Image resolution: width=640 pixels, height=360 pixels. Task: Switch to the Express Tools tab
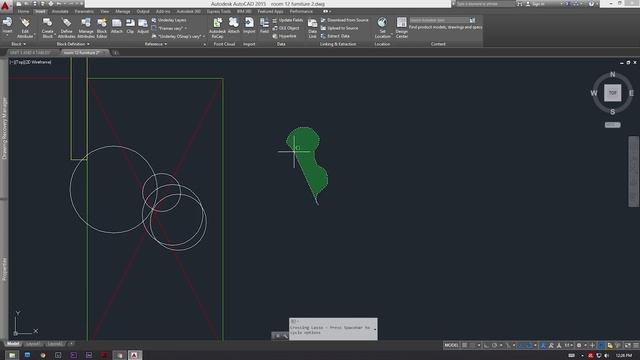218,11
